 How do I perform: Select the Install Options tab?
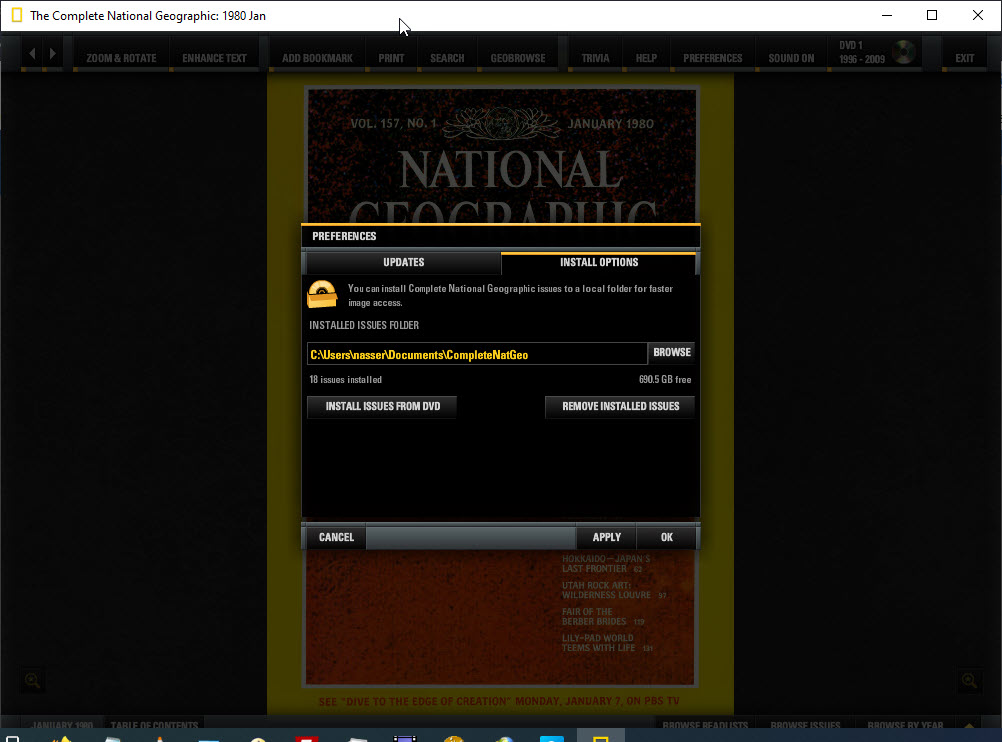pyautogui.click(x=599, y=263)
